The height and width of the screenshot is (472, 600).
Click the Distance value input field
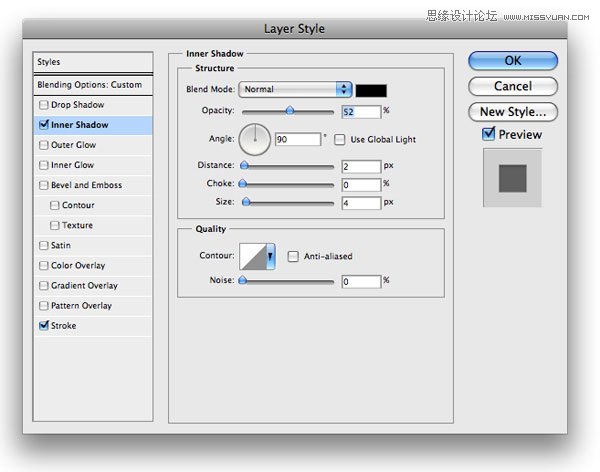coord(360,166)
